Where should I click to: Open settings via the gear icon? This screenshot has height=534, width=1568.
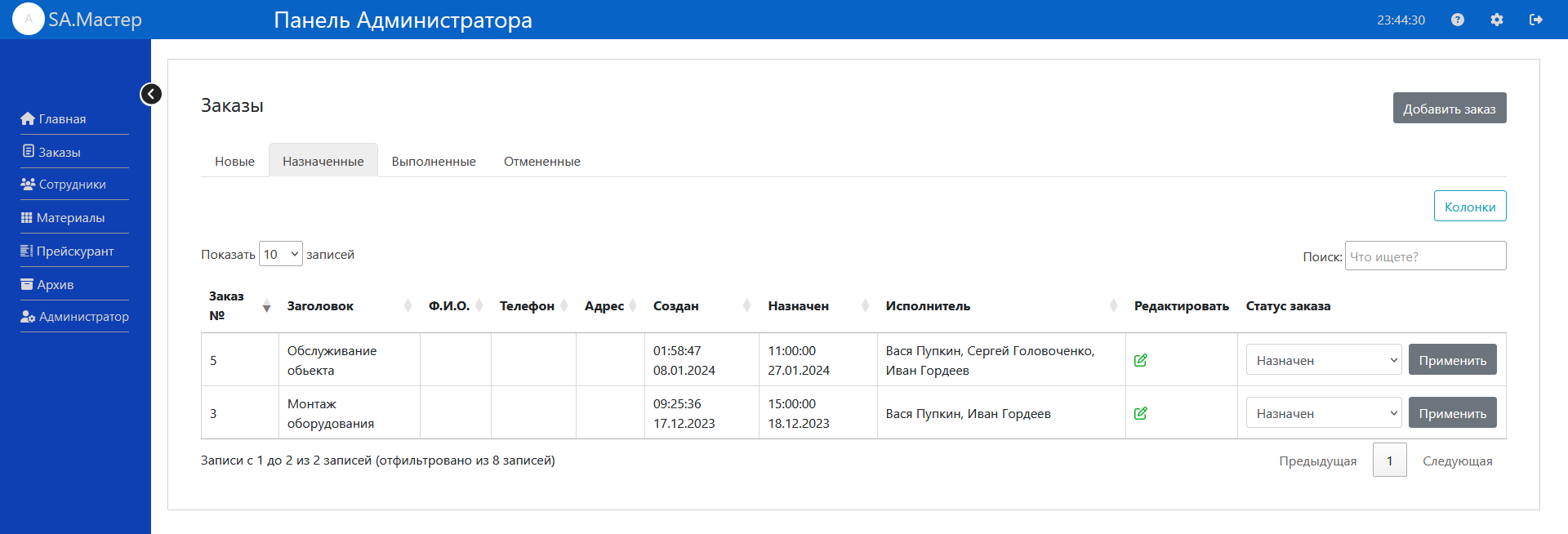coord(1496,20)
